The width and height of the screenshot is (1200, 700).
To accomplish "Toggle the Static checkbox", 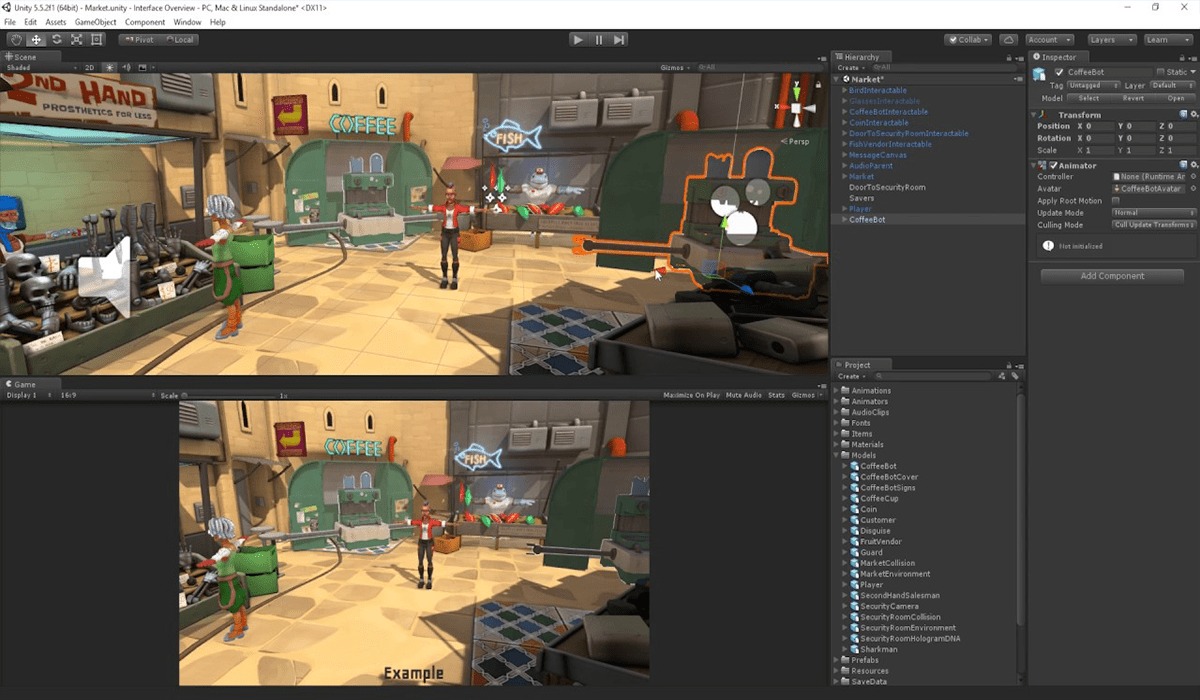I will click(1160, 72).
